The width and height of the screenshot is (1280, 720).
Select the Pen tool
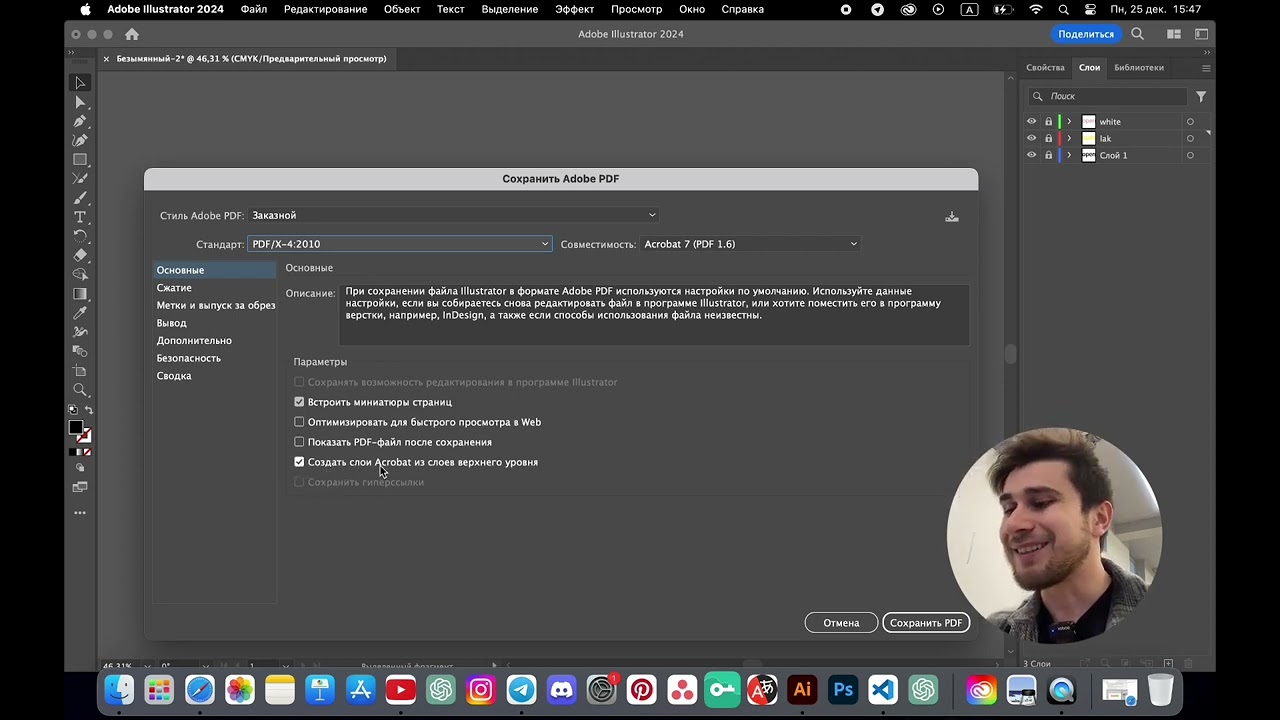tap(80, 121)
